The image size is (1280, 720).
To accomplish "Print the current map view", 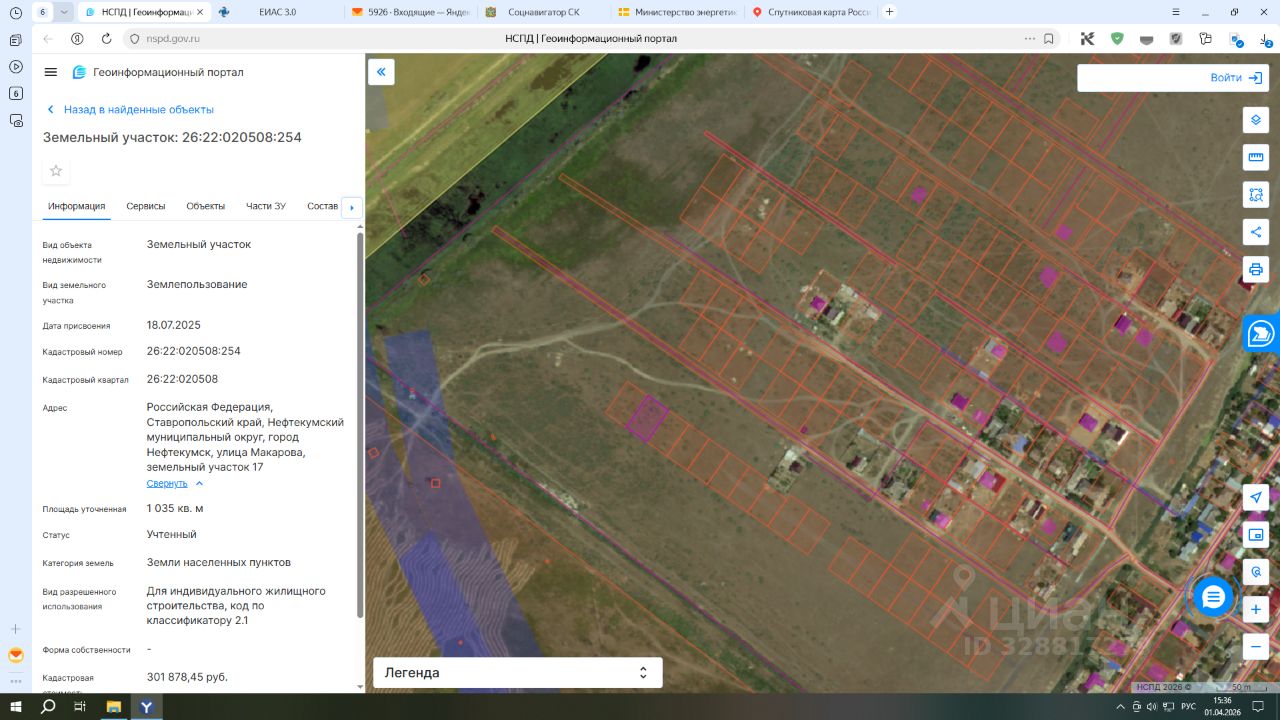I will [1256, 269].
